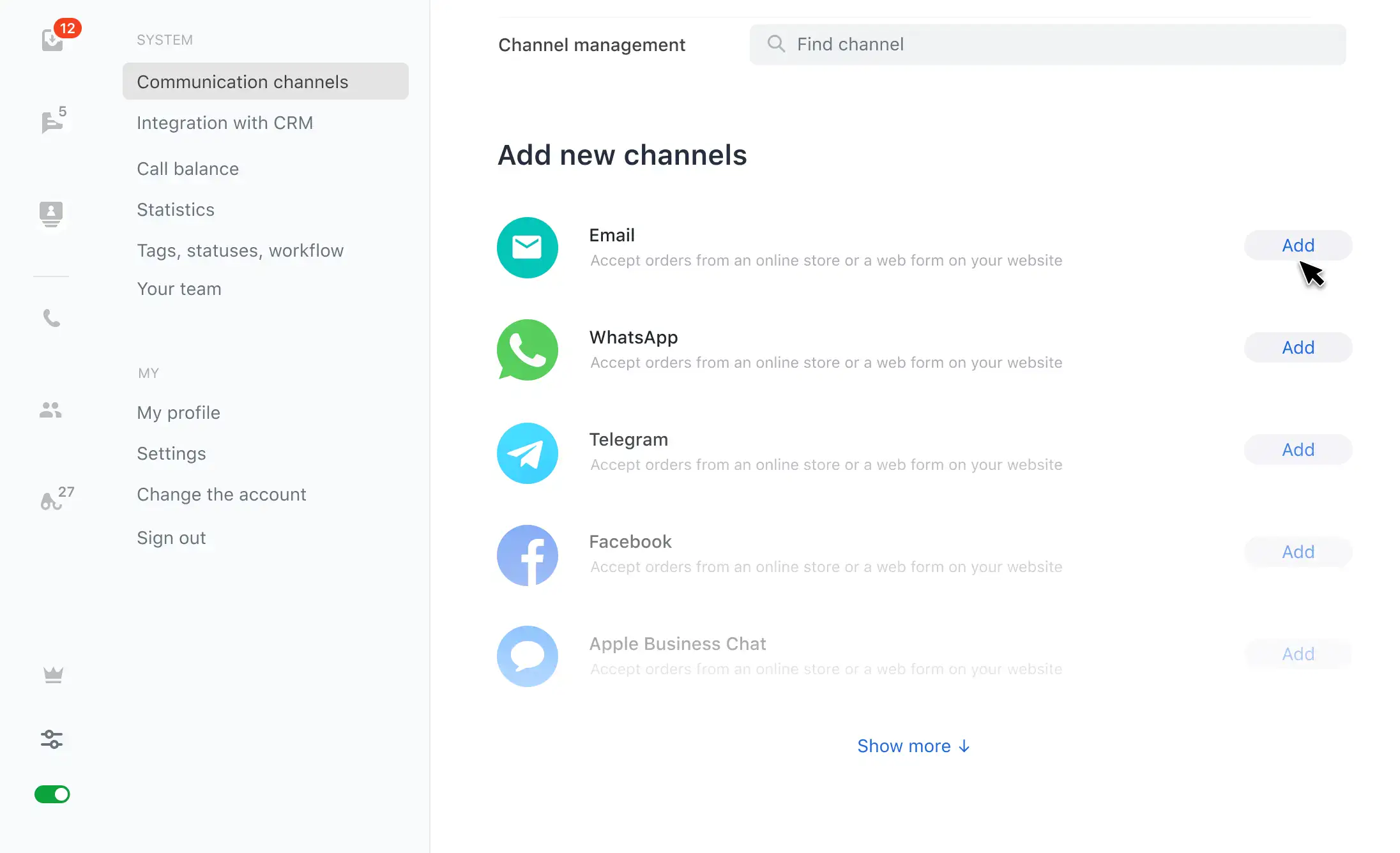Open Integration with CRM menu item

coord(225,123)
